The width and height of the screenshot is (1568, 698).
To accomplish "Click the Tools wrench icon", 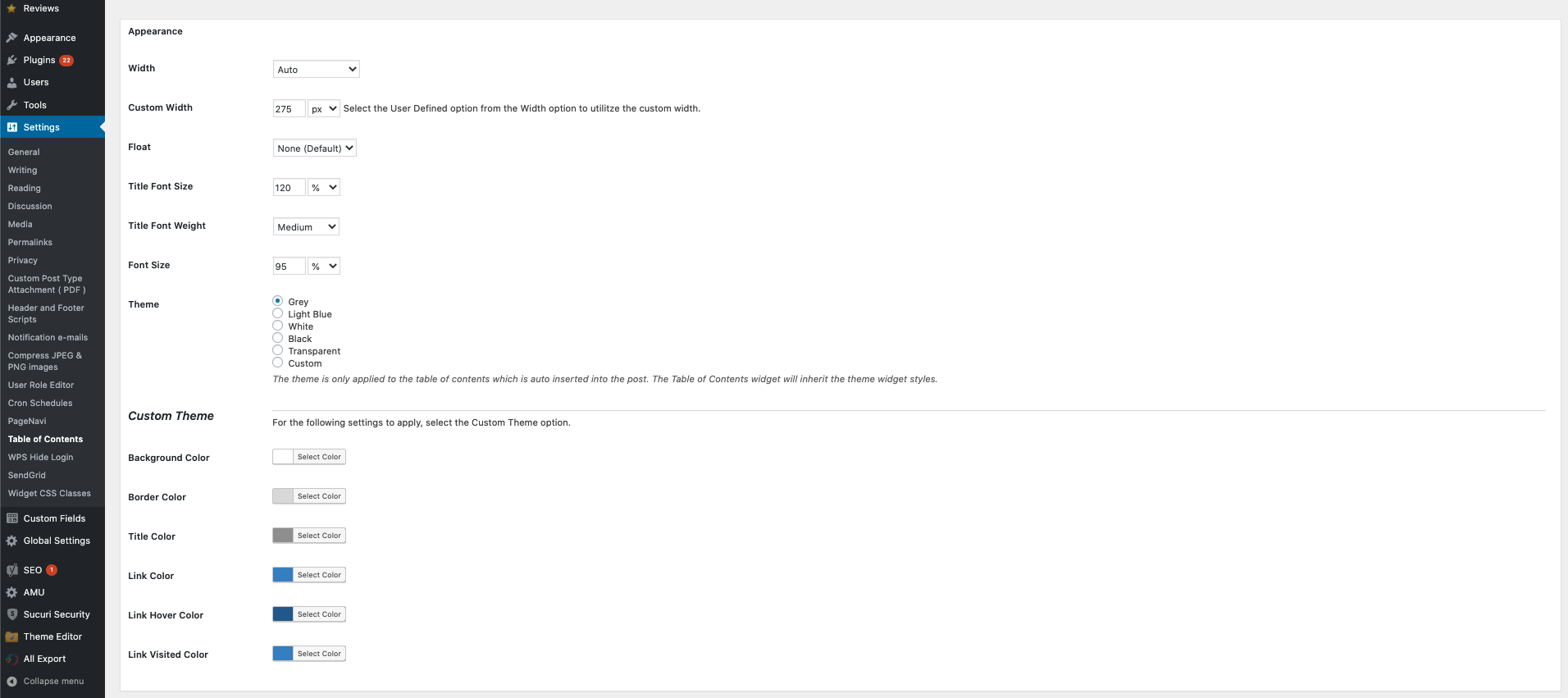I will 12,105.
